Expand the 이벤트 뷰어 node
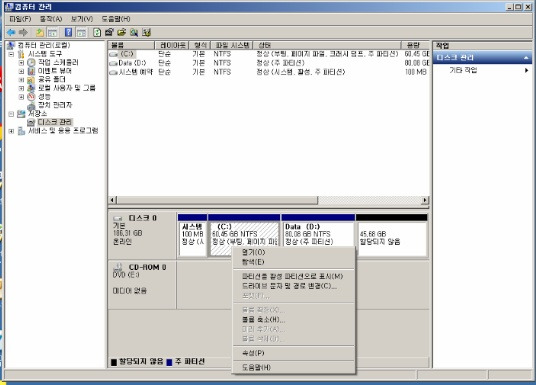Viewport: 536px width, 385px height. (x=21, y=71)
